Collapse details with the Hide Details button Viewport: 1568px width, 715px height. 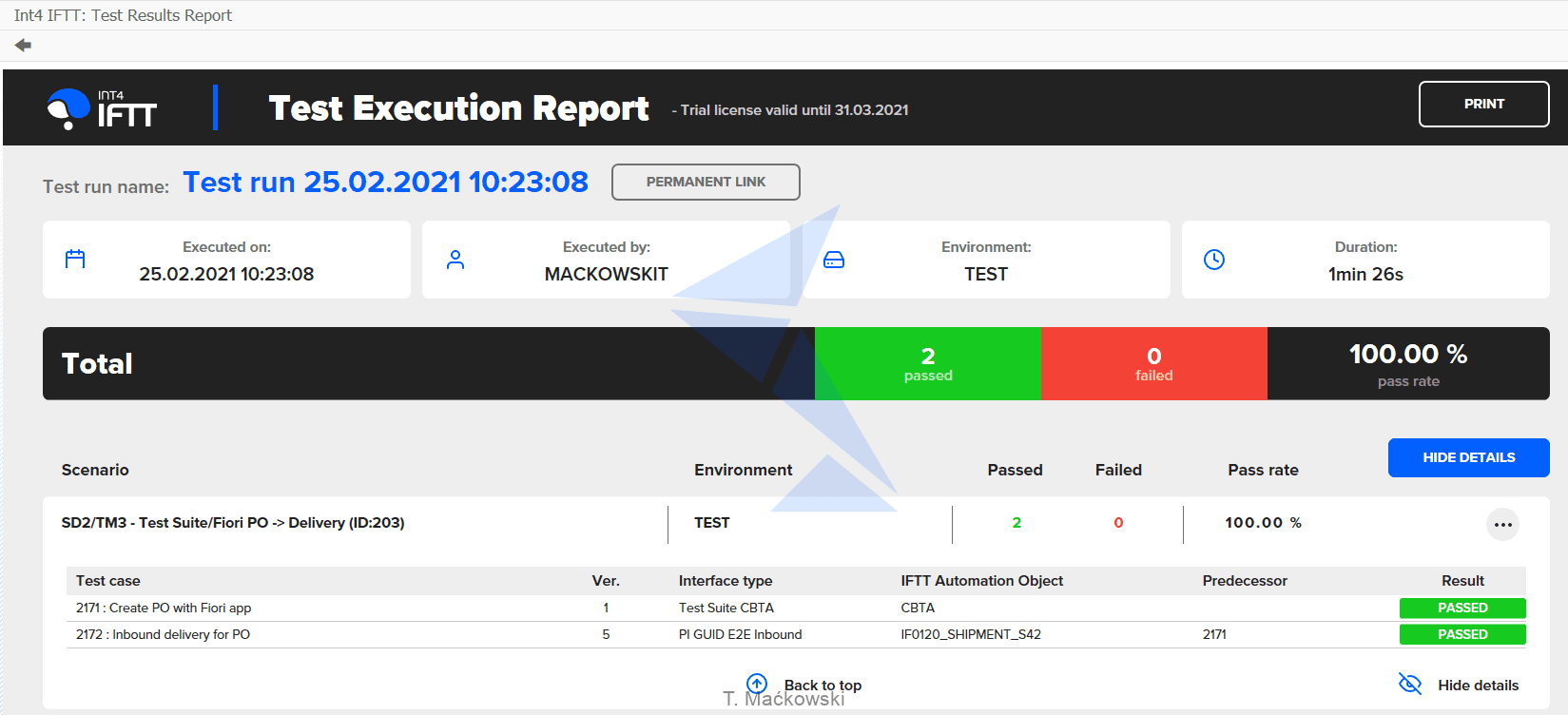click(x=1468, y=457)
